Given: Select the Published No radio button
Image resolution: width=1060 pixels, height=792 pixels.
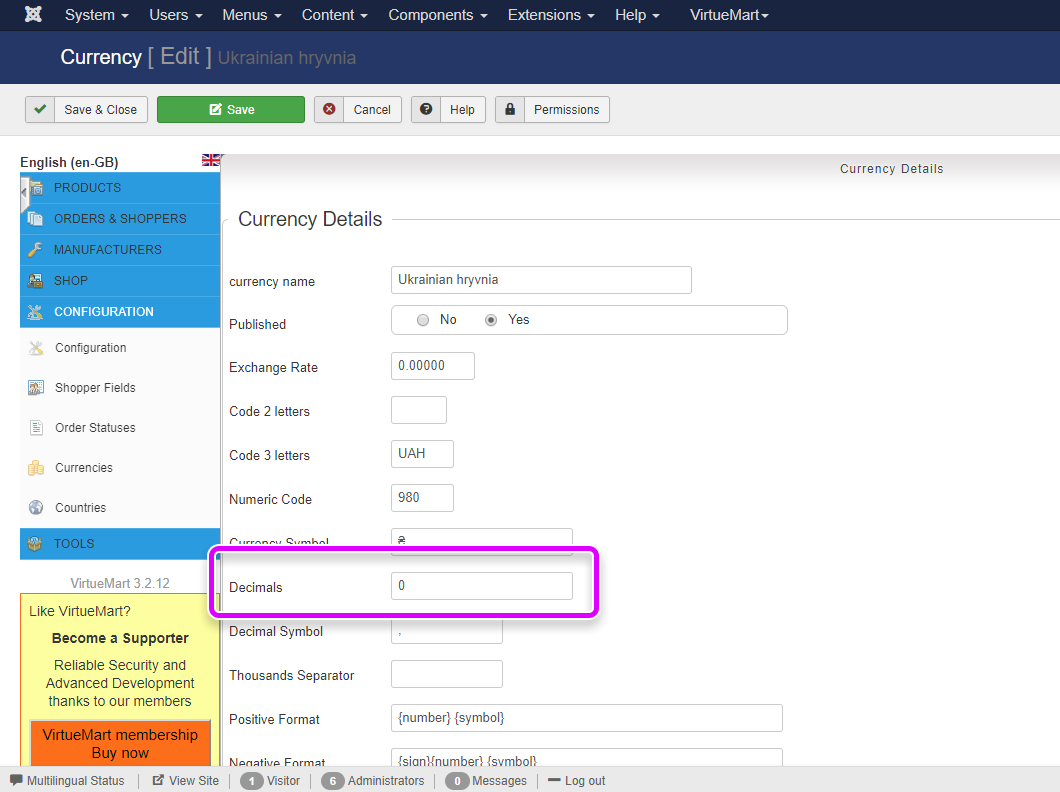Looking at the screenshot, I should (423, 320).
